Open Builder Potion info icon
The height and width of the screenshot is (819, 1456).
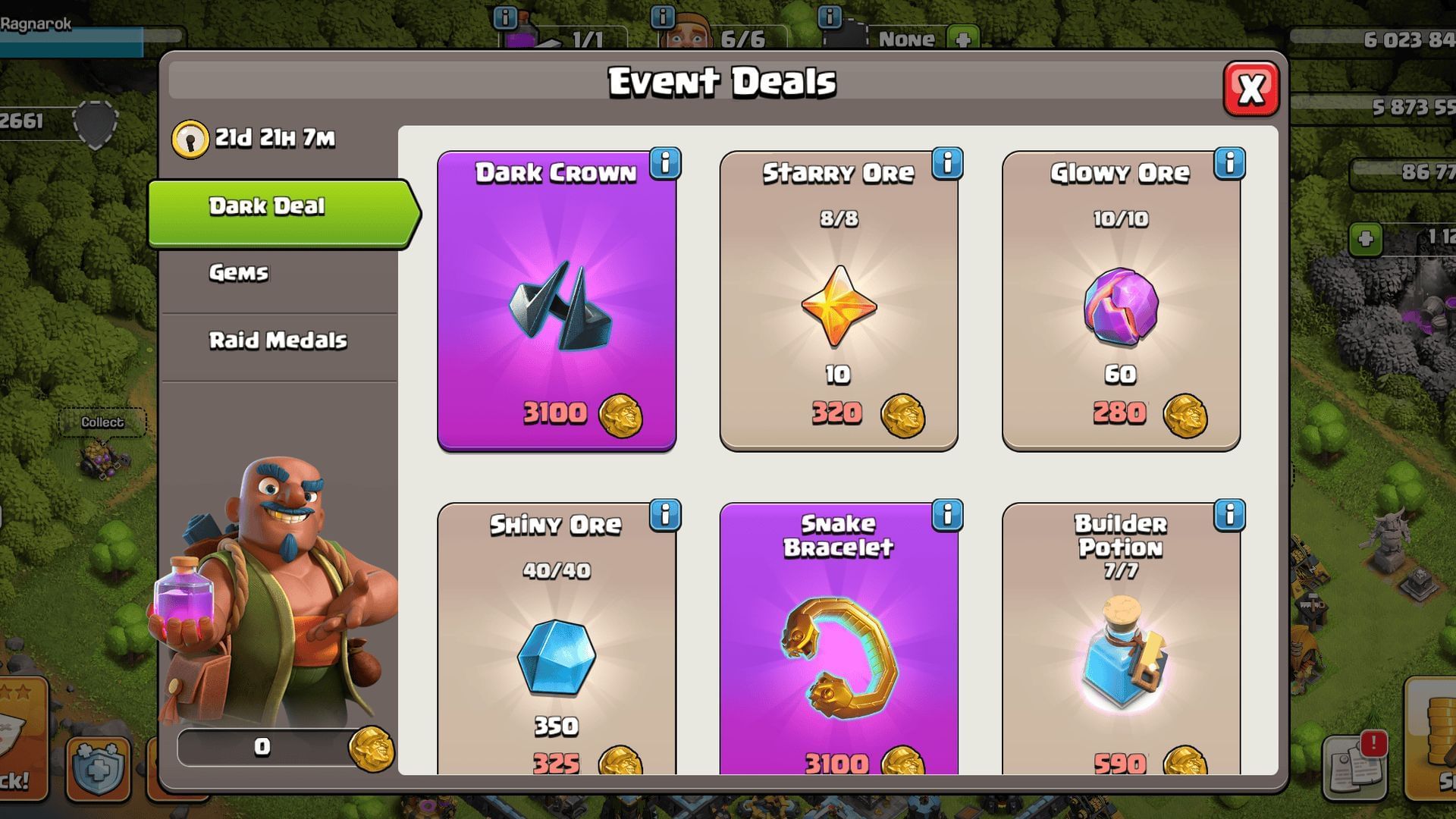[x=1229, y=515]
